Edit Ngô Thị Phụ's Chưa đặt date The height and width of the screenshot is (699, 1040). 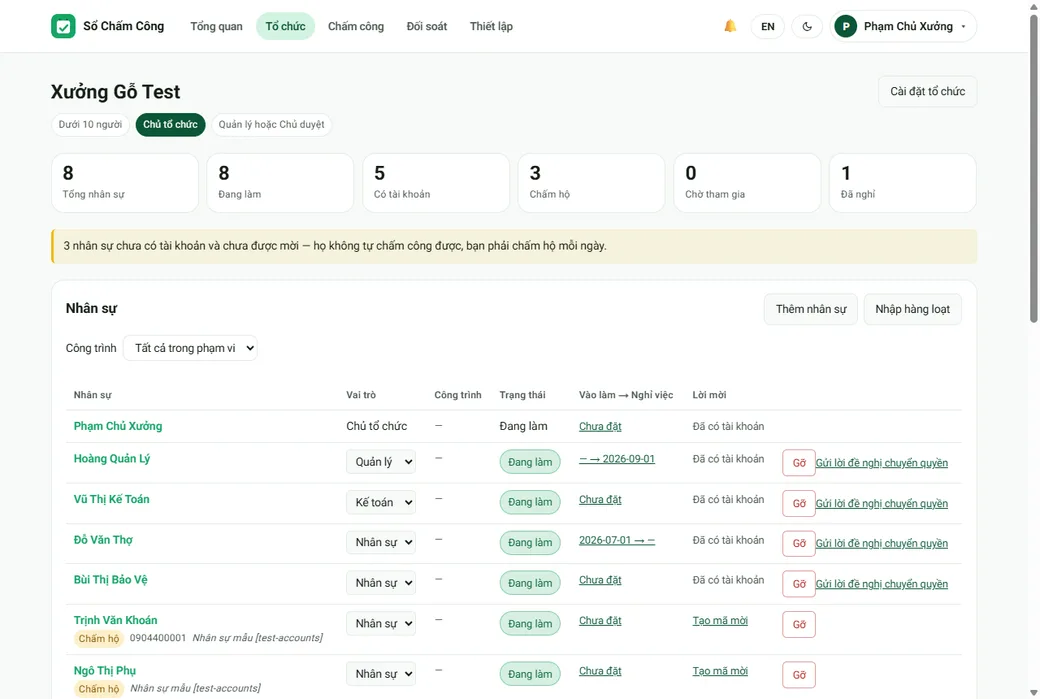click(600, 671)
